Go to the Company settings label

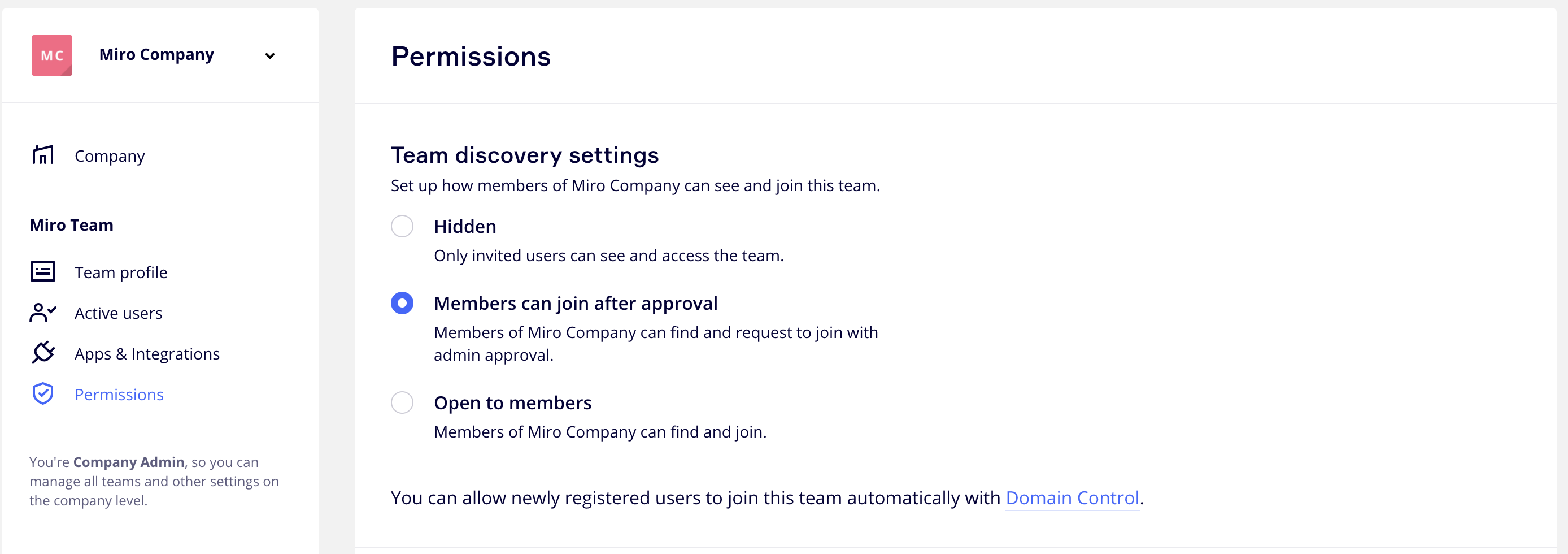pyautogui.click(x=110, y=156)
